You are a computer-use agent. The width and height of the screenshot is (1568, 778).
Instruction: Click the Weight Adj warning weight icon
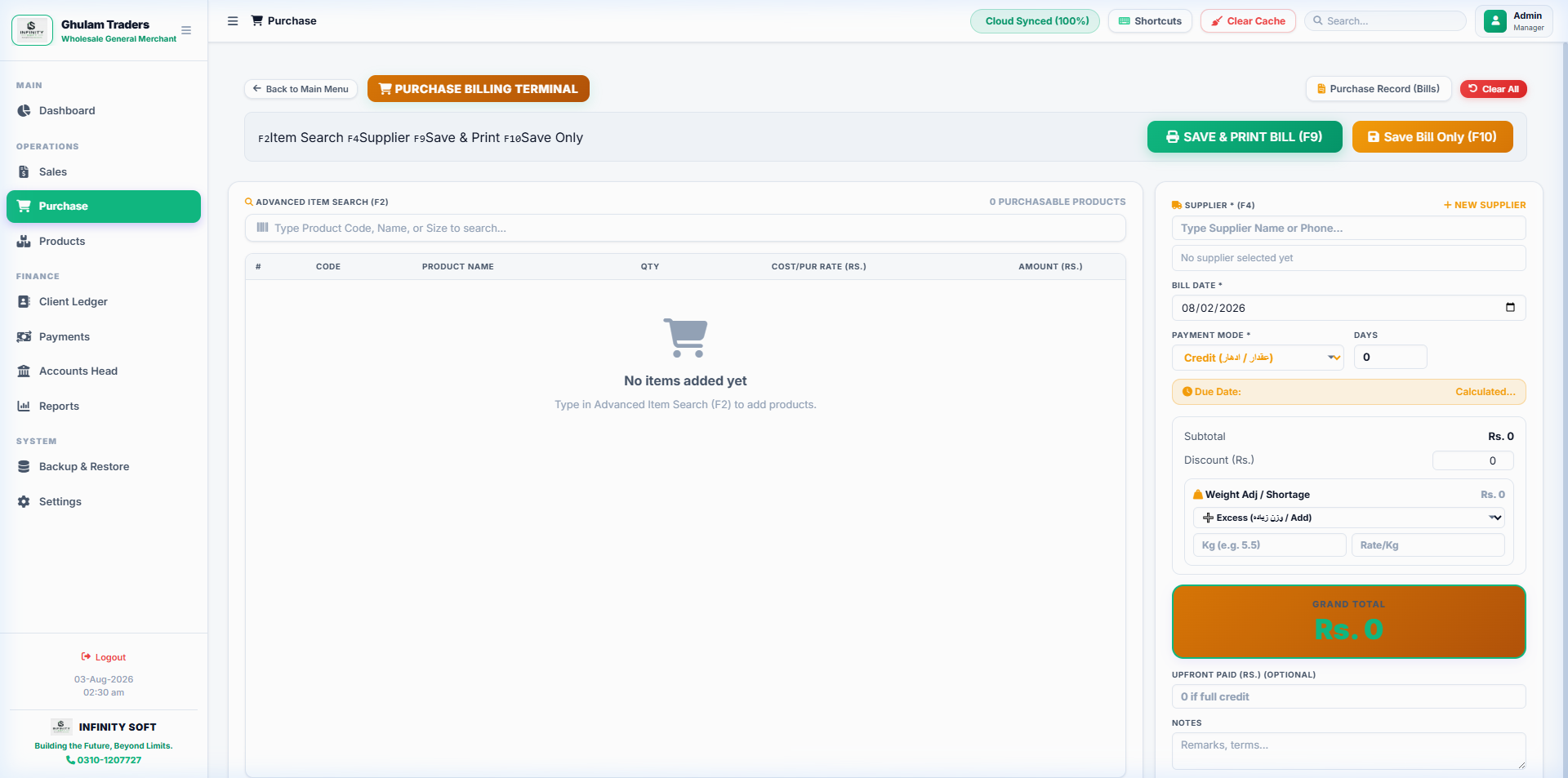click(1198, 495)
